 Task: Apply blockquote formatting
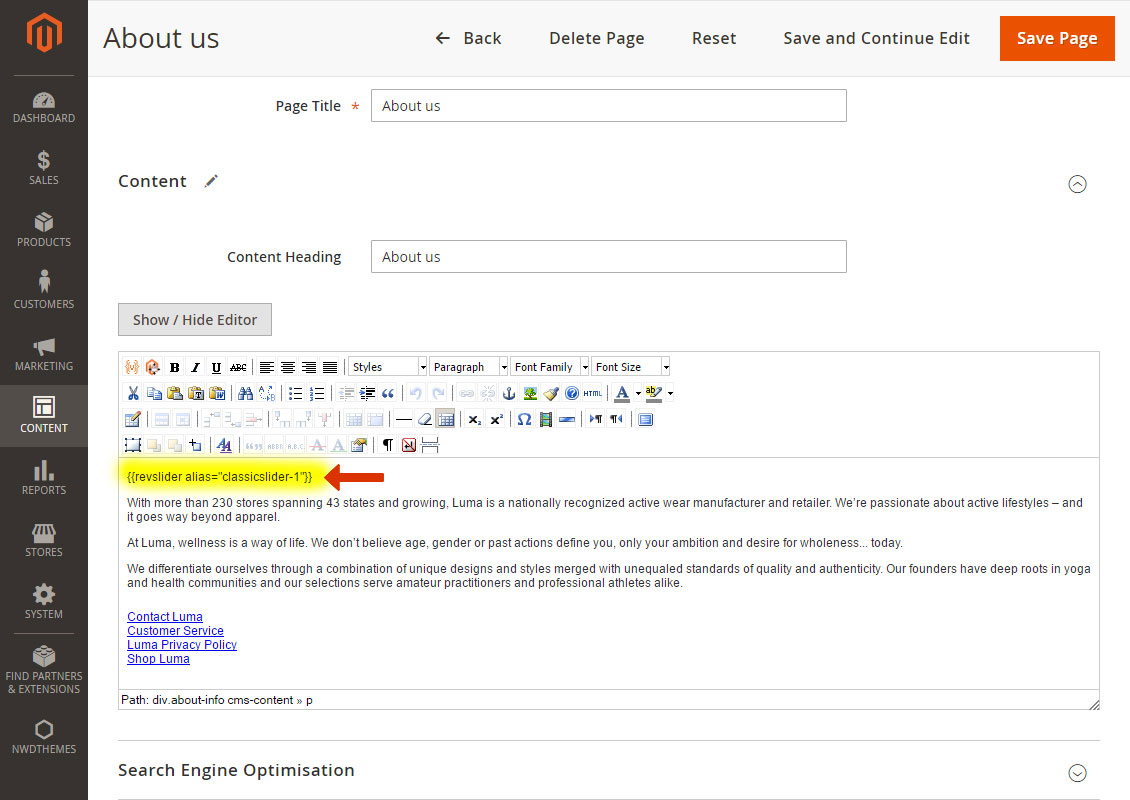tap(388, 394)
